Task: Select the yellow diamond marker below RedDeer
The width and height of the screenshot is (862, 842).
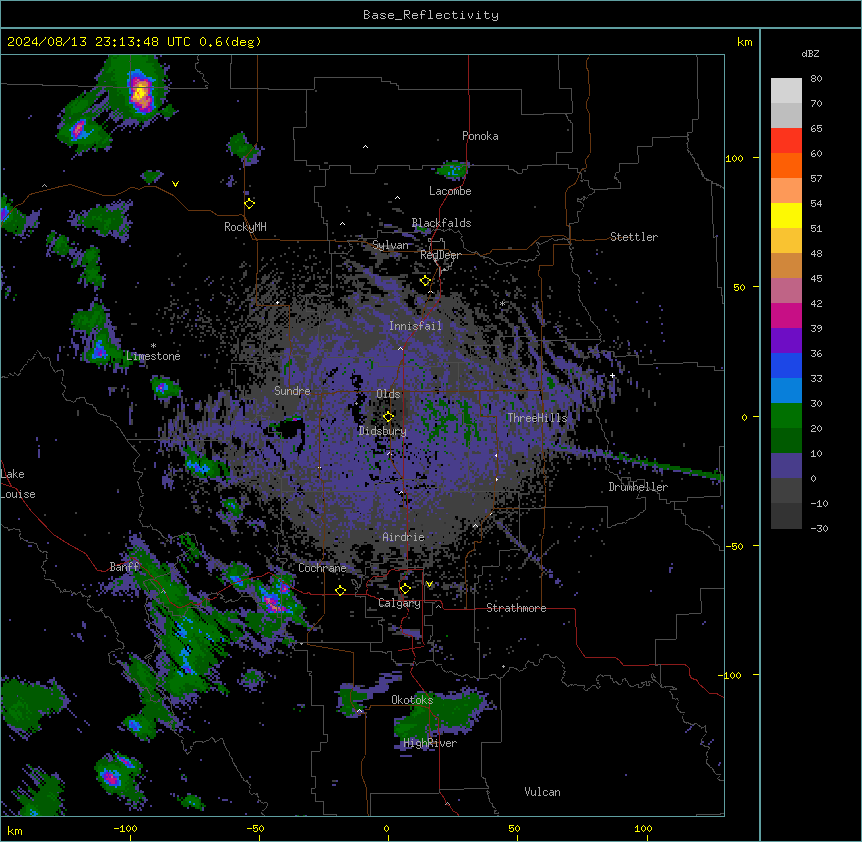Action: click(425, 281)
